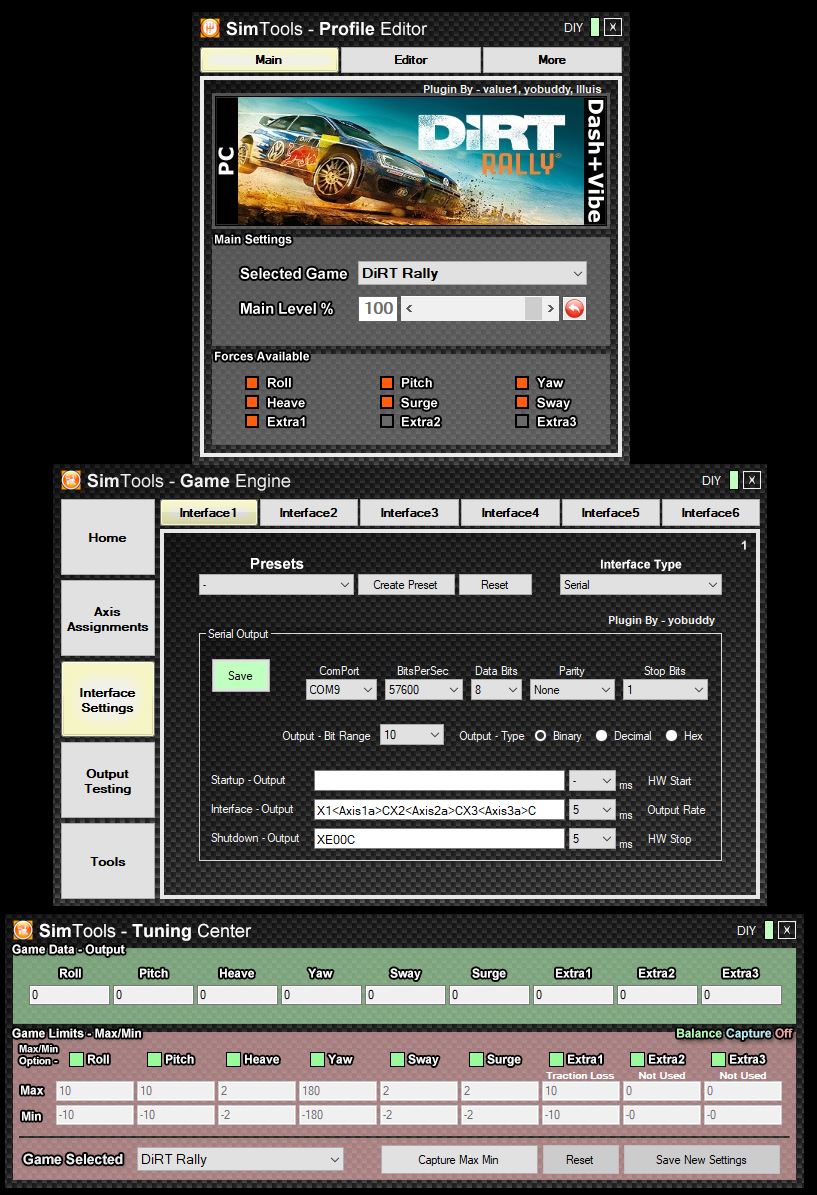Select the Interface4 tab
817x1195 pixels.
510,513
